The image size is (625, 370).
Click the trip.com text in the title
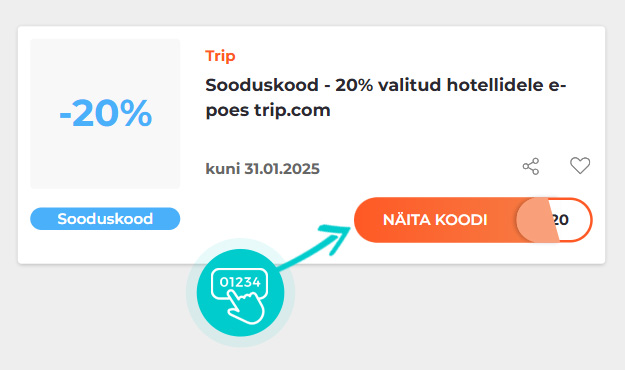pyautogui.click(x=293, y=110)
